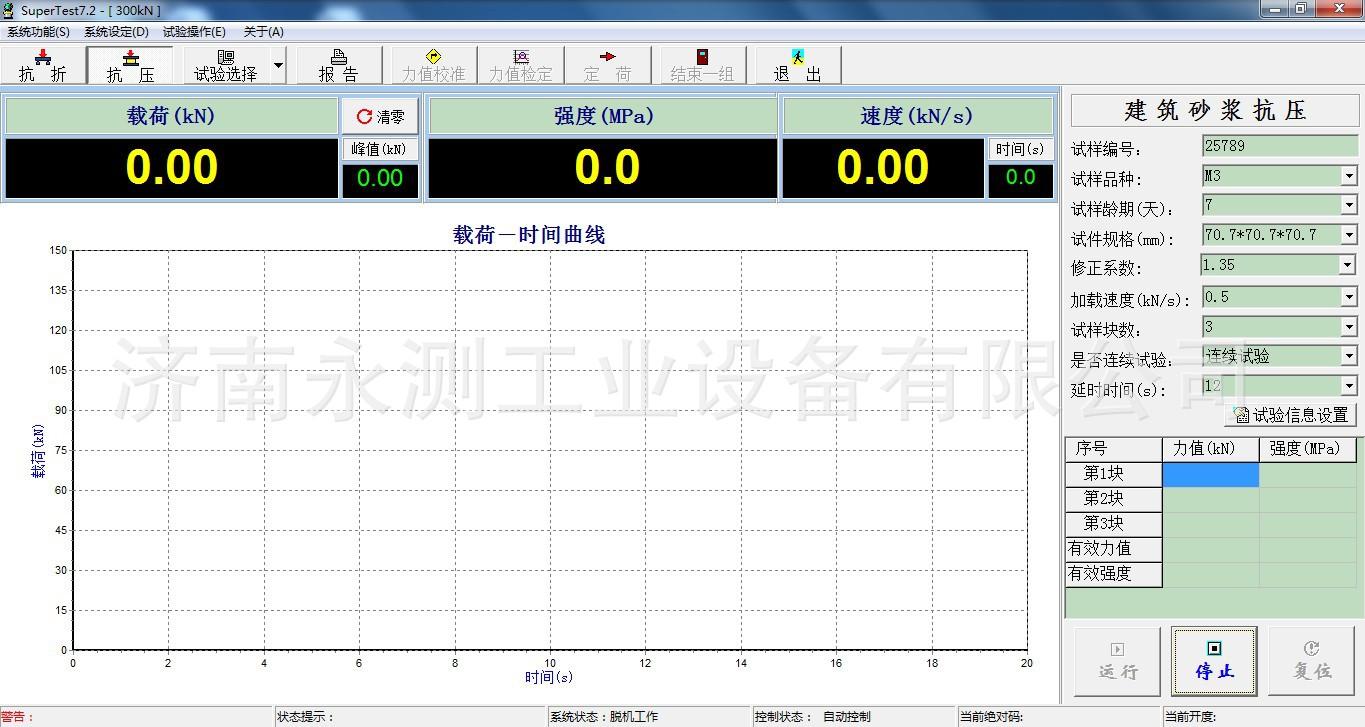Expand the 试样品种 dropdown showing M3

click(x=1348, y=177)
